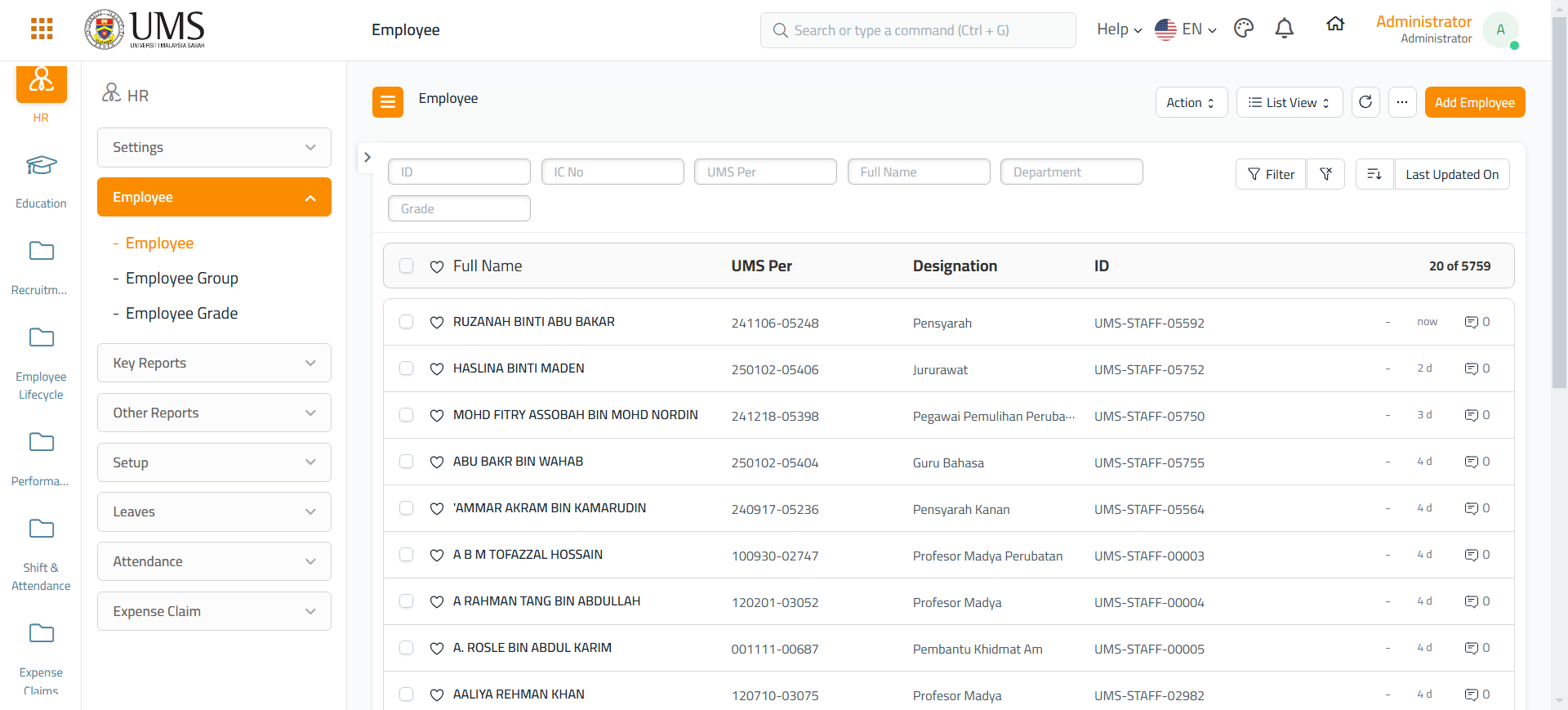Click the Add Employee button
1568x710 pixels.
pos(1475,102)
